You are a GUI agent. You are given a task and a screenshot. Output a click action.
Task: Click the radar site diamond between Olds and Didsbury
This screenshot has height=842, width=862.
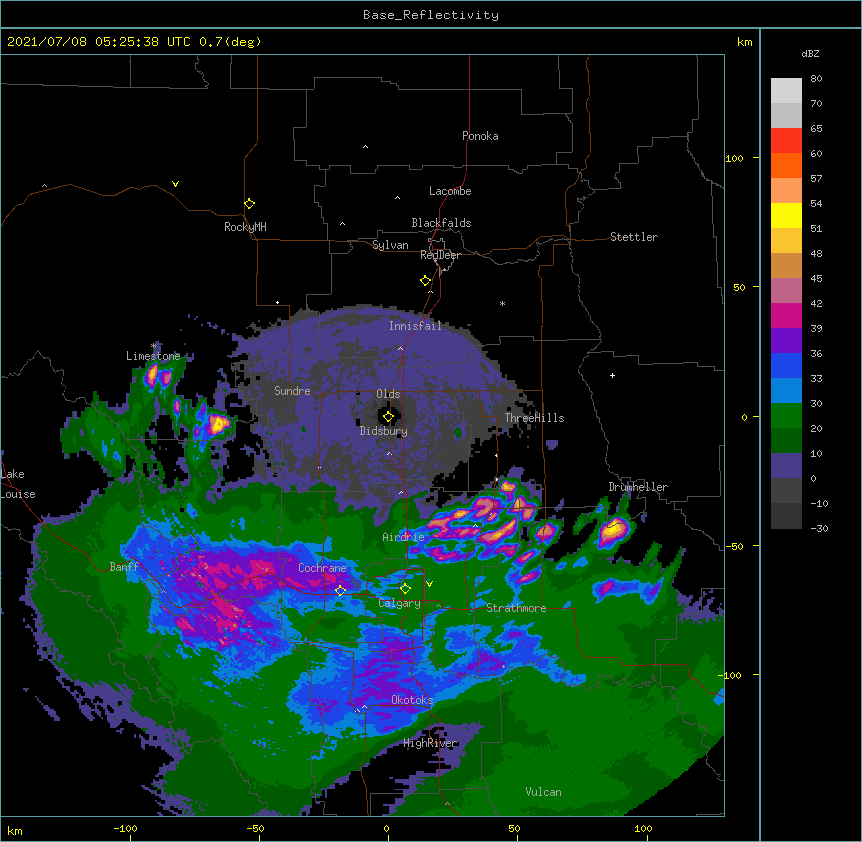pos(388,417)
